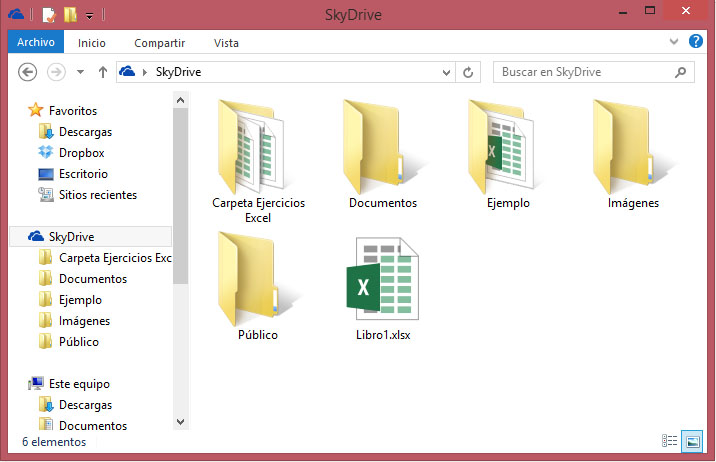Image resolution: width=716 pixels, height=462 pixels.
Task: Switch to details view in status bar
Action: point(669,441)
